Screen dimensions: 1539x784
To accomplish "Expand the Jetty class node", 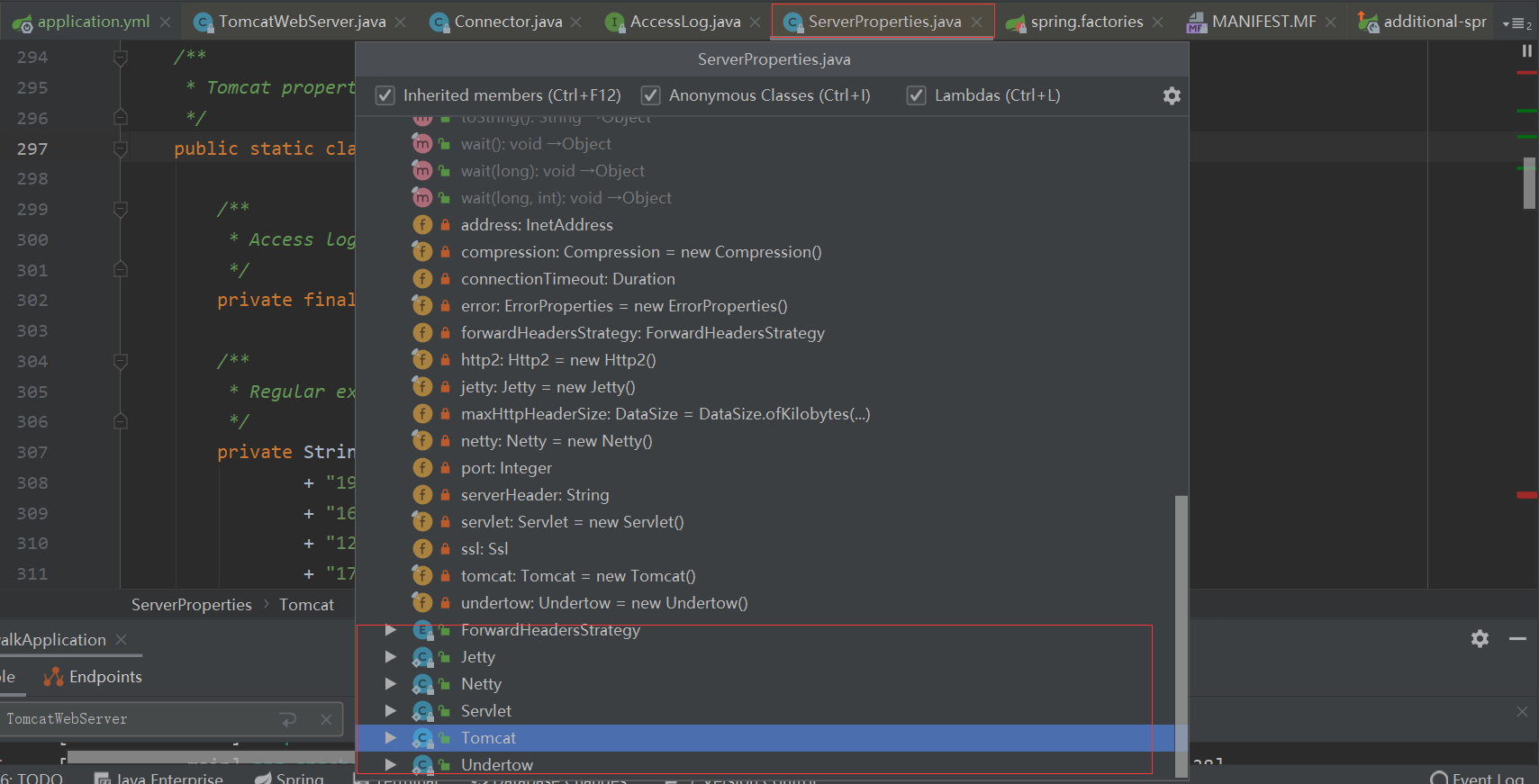I will click(x=391, y=657).
